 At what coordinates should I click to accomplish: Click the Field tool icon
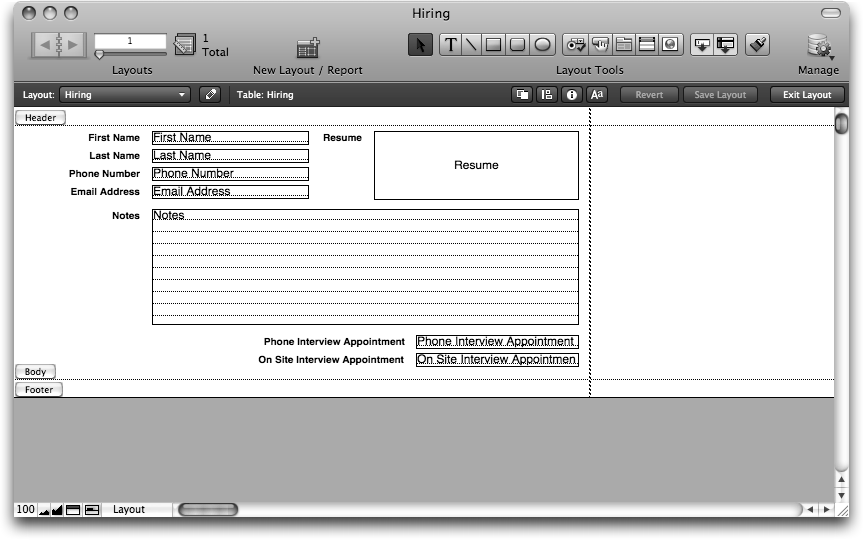(x=702, y=45)
